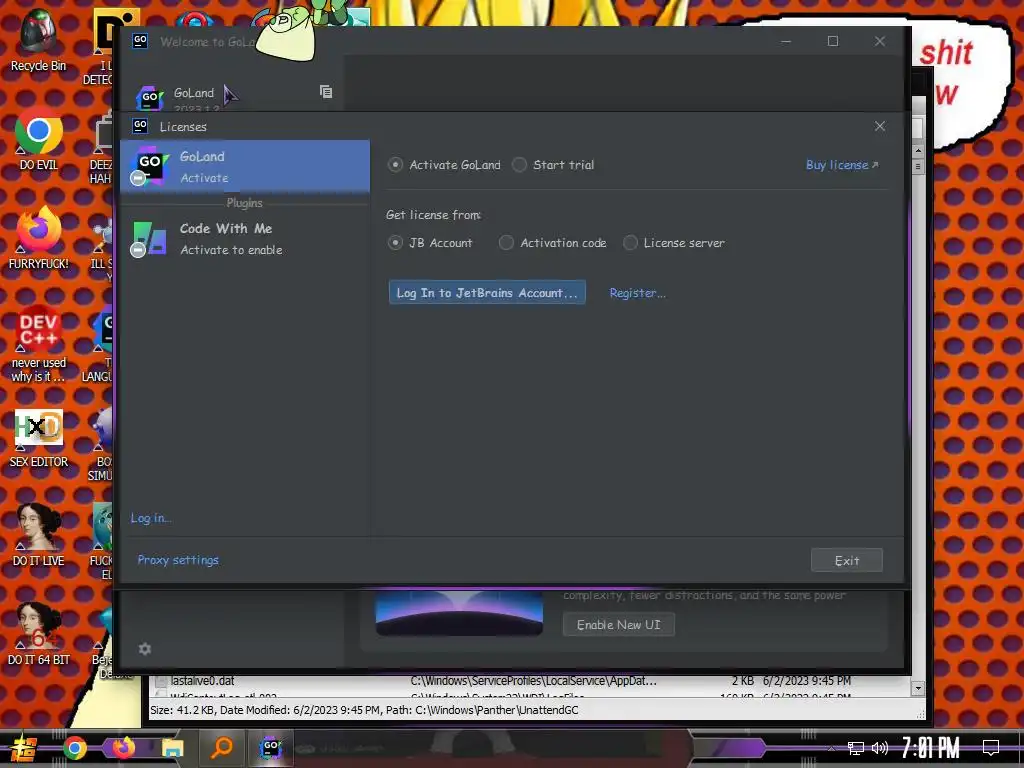The image size is (1024, 768).
Task: Open the Dev C++ desktop shortcut
Action: click(x=39, y=344)
